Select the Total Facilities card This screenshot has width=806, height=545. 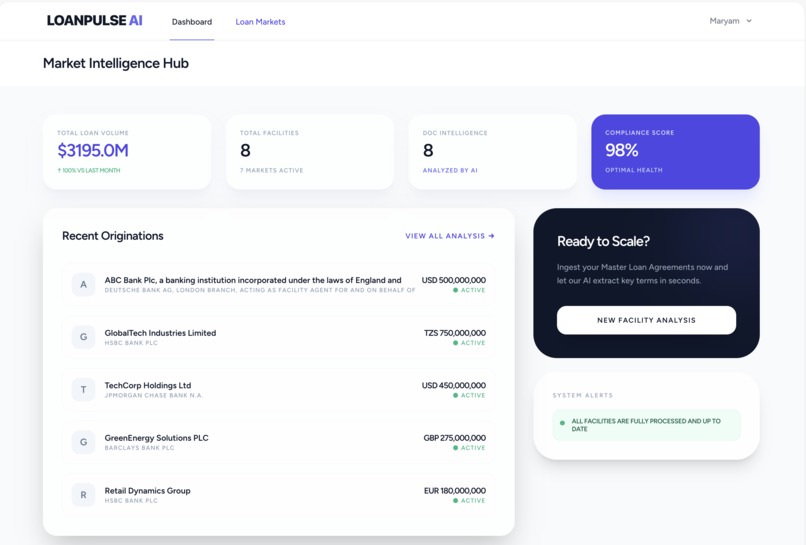coord(310,152)
